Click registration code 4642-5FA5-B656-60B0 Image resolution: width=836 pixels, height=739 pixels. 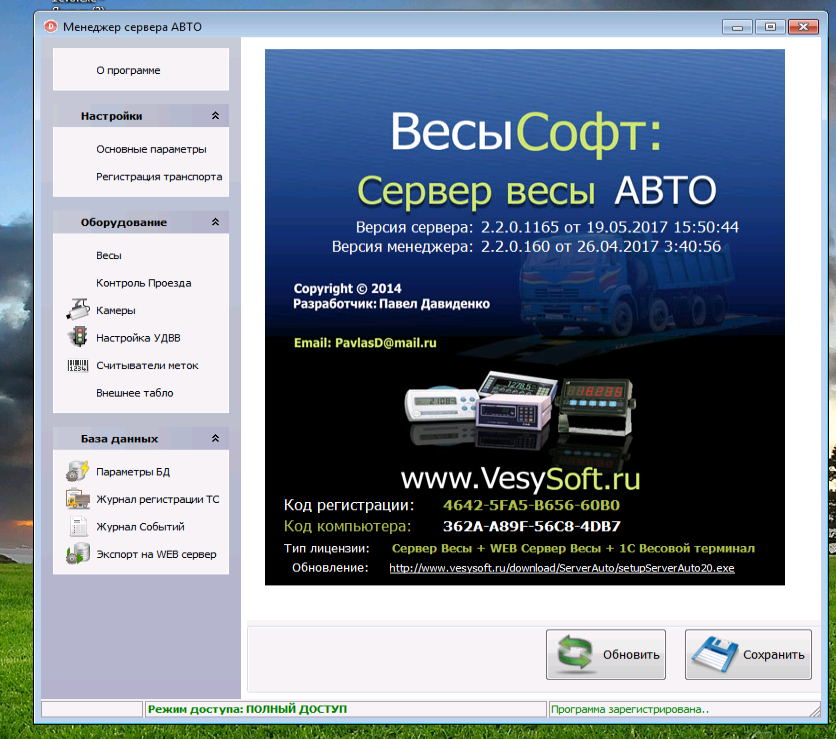(532, 505)
